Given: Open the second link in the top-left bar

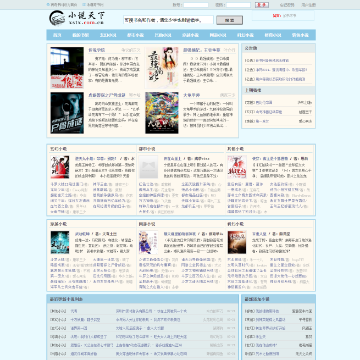Looking at the screenshot, I should [x=94, y=5].
